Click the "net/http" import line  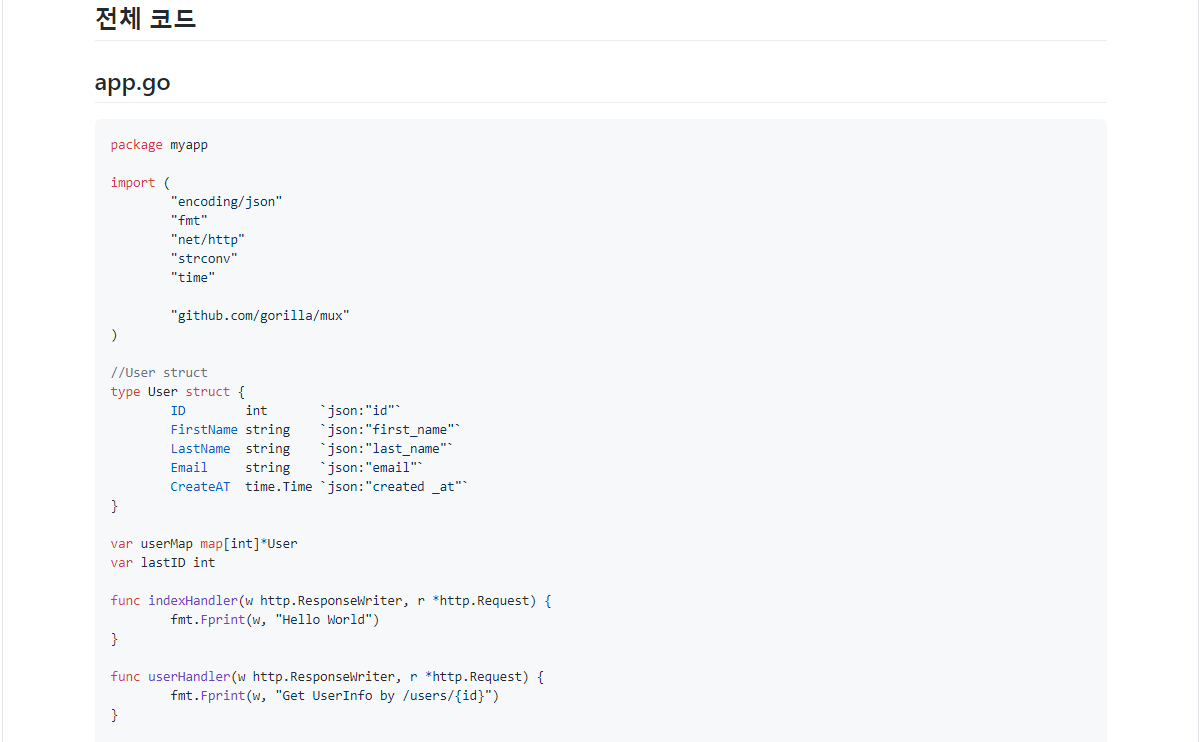pos(208,240)
